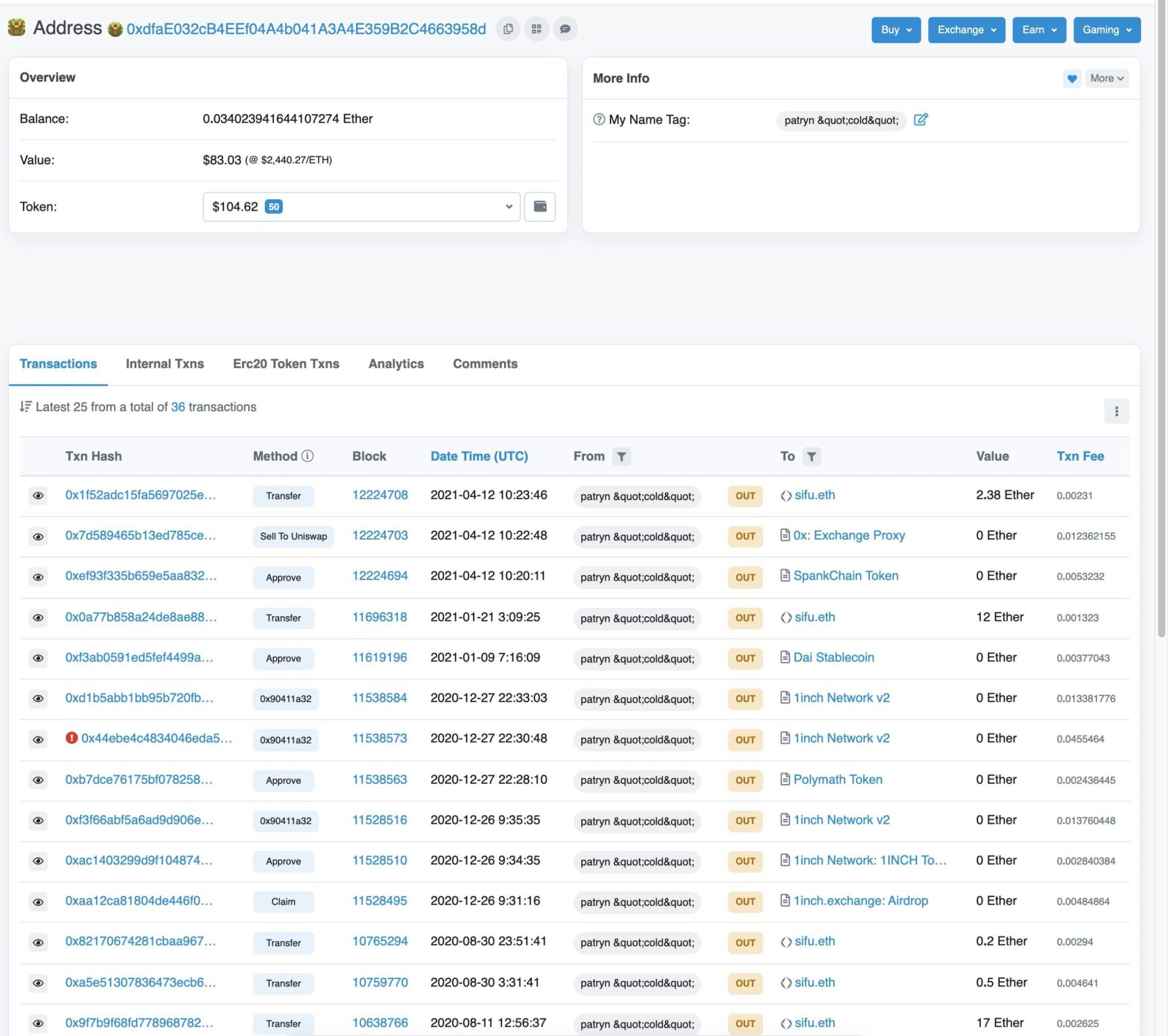
Task: Switch to the Erc20 Token Txns tab
Action: [x=286, y=363]
